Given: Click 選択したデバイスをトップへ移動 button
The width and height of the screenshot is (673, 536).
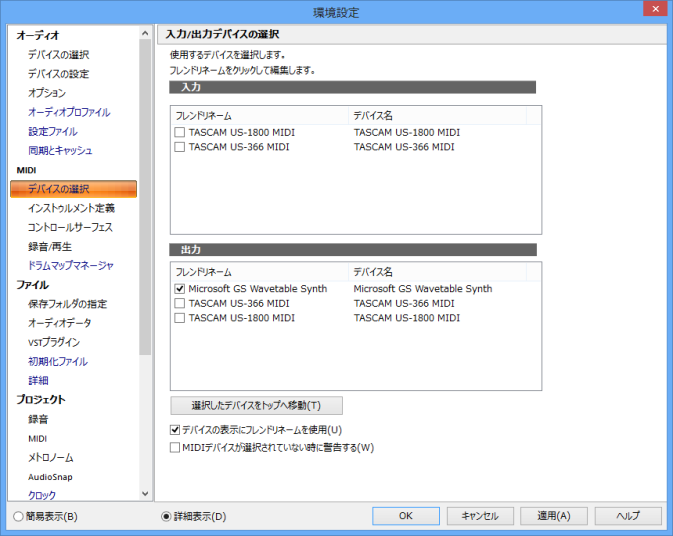Looking at the screenshot, I should point(256,406).
